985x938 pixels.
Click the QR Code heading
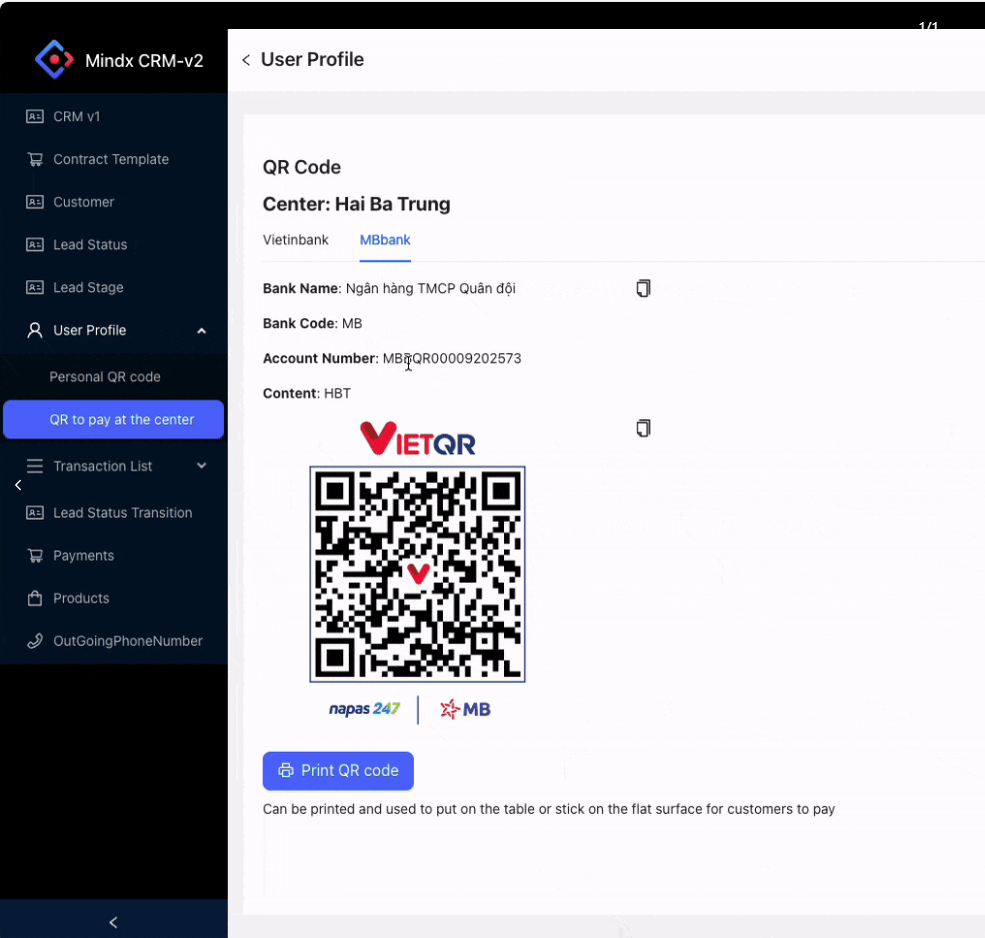pyautogui.click(x=302, y=167)
